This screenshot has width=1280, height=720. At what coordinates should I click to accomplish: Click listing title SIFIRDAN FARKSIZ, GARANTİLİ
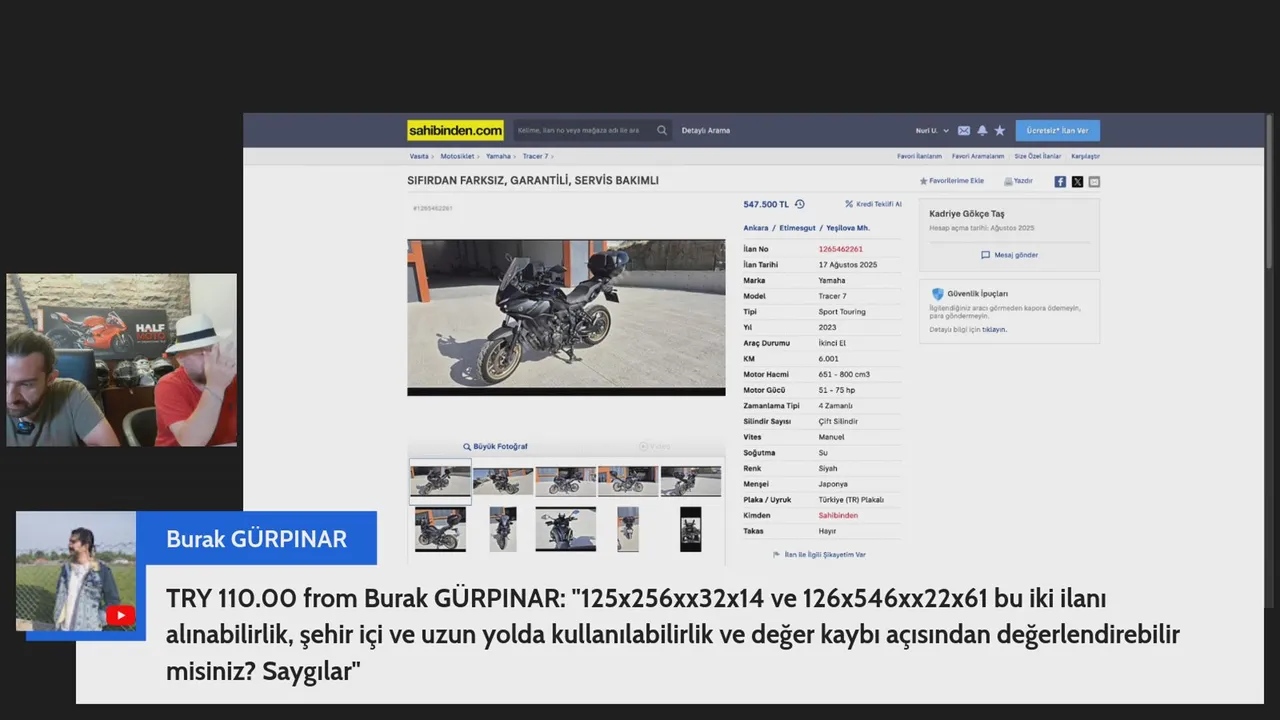click(532, 181)
